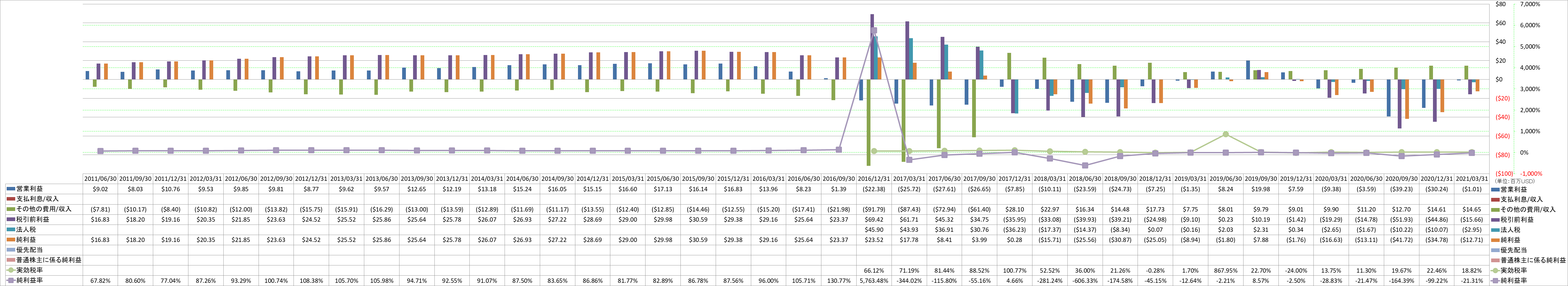Click the 純利益率 peak marker above 2016/12/31

[x=874, y=30]
